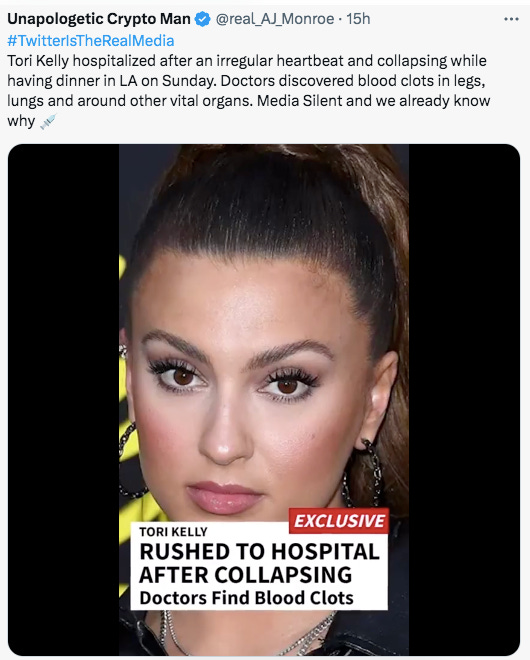This screenshot has height=660, width=530.
Task: Click the TORI KELLY caption label
Action: (x=173, y=532)
